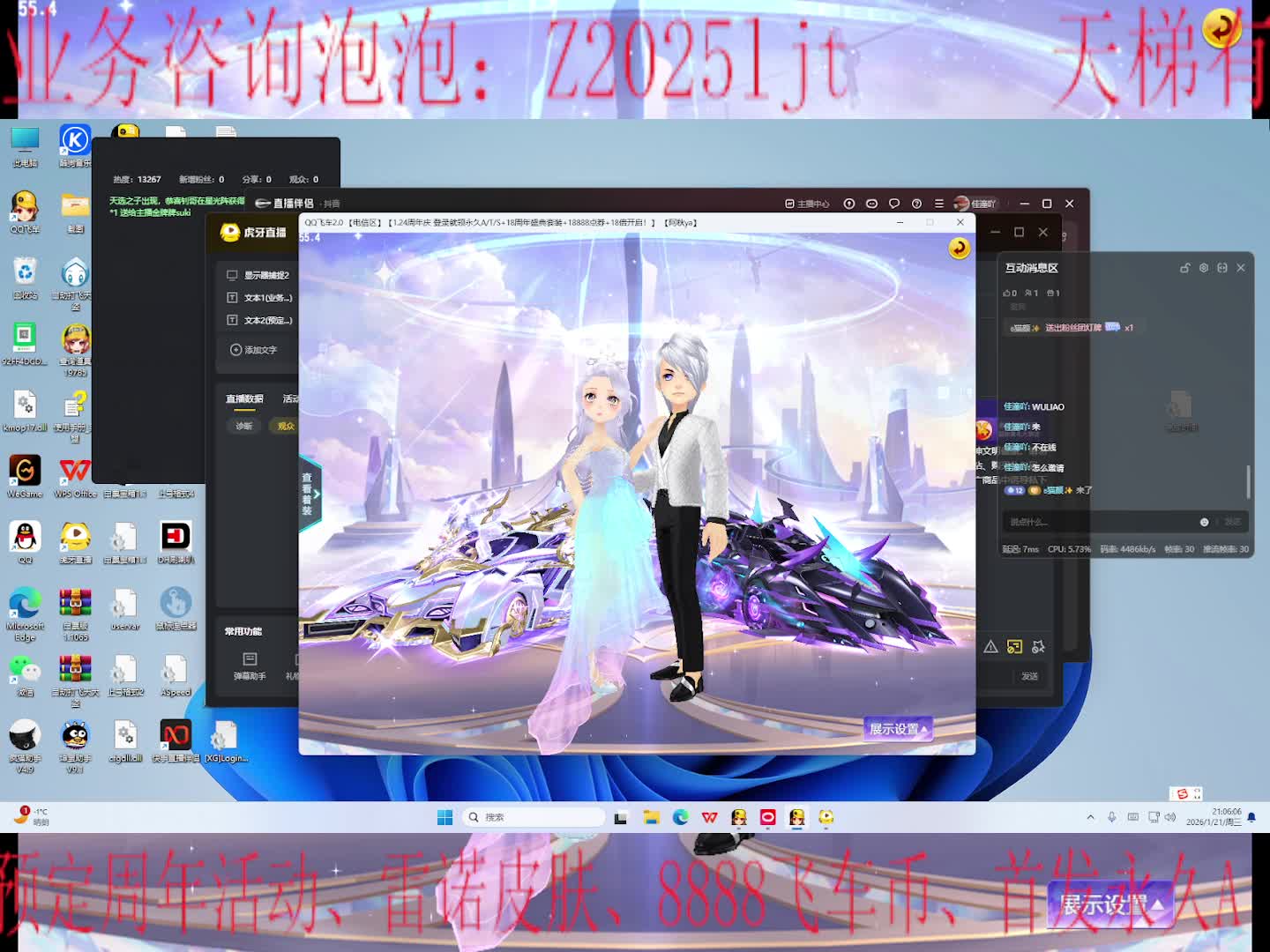Screen dimensions: 1270x952
Task: Open settings gear in 互动消息区 panel
Action: click(x=1203, y=268)
